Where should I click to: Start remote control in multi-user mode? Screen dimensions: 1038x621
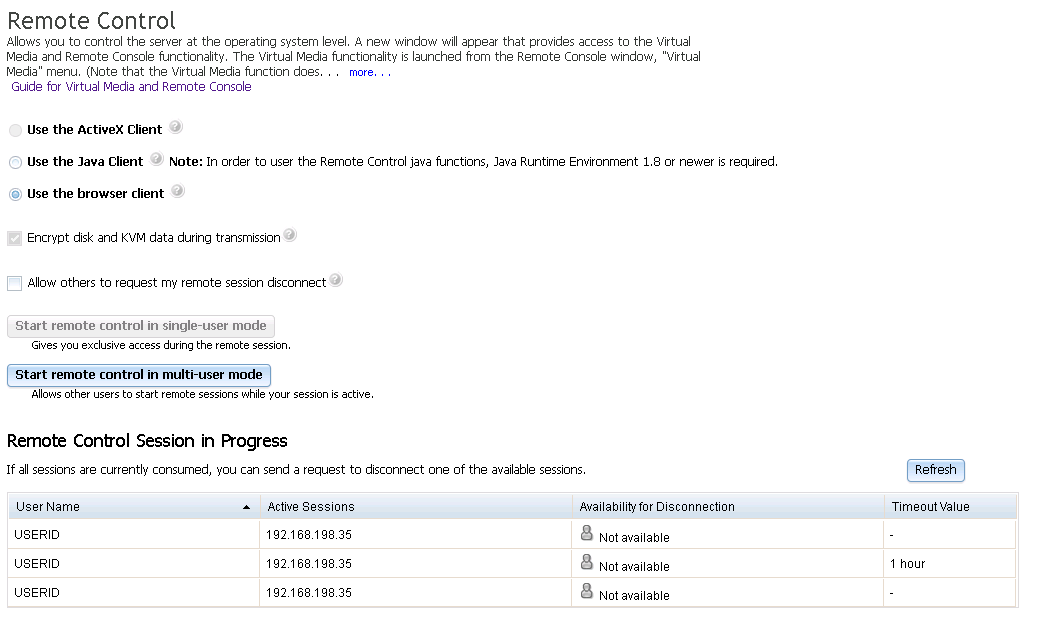point(139,375)
